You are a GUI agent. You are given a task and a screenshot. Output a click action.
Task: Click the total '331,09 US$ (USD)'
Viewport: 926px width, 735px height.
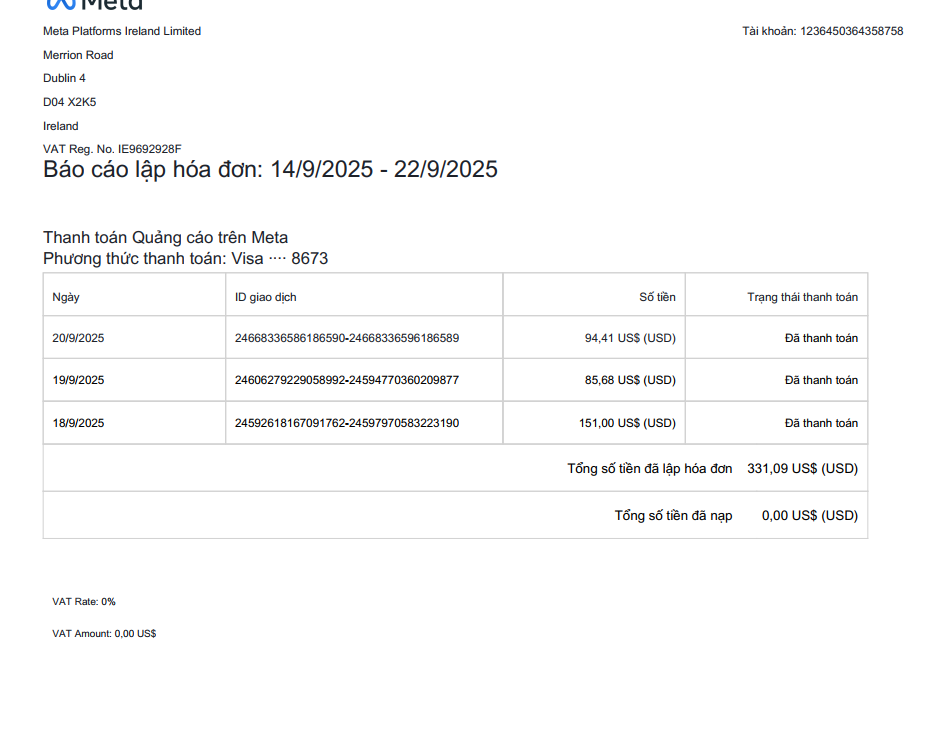(803, 469)
